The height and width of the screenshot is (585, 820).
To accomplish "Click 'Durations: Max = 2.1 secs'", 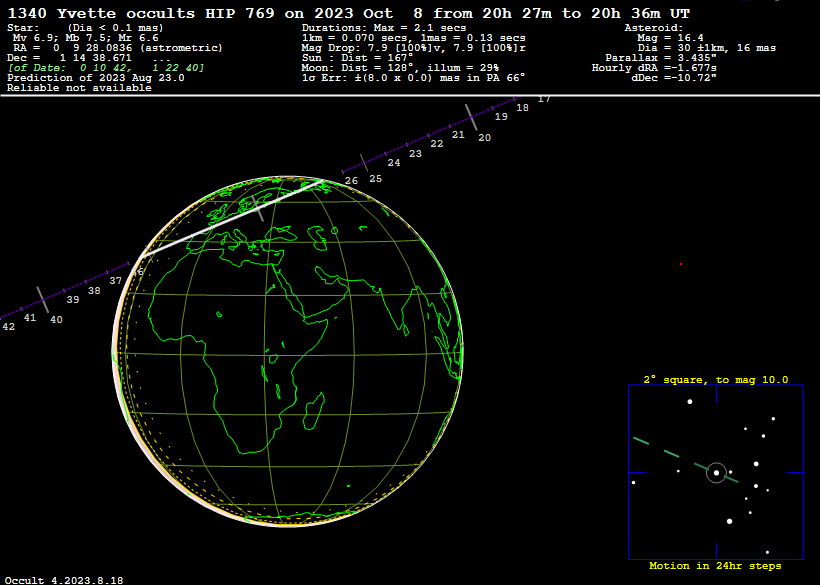I will tap(384, 28).
